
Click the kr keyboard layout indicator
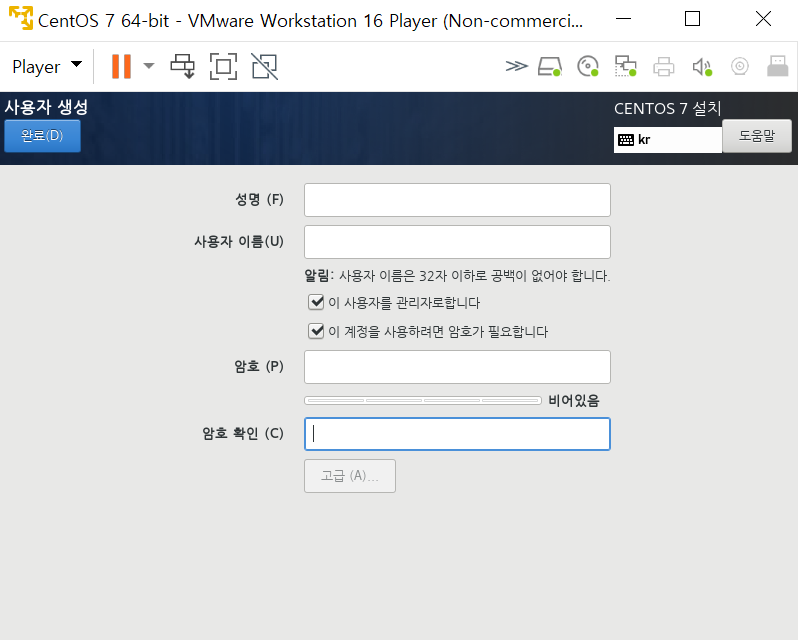(668, 140)
